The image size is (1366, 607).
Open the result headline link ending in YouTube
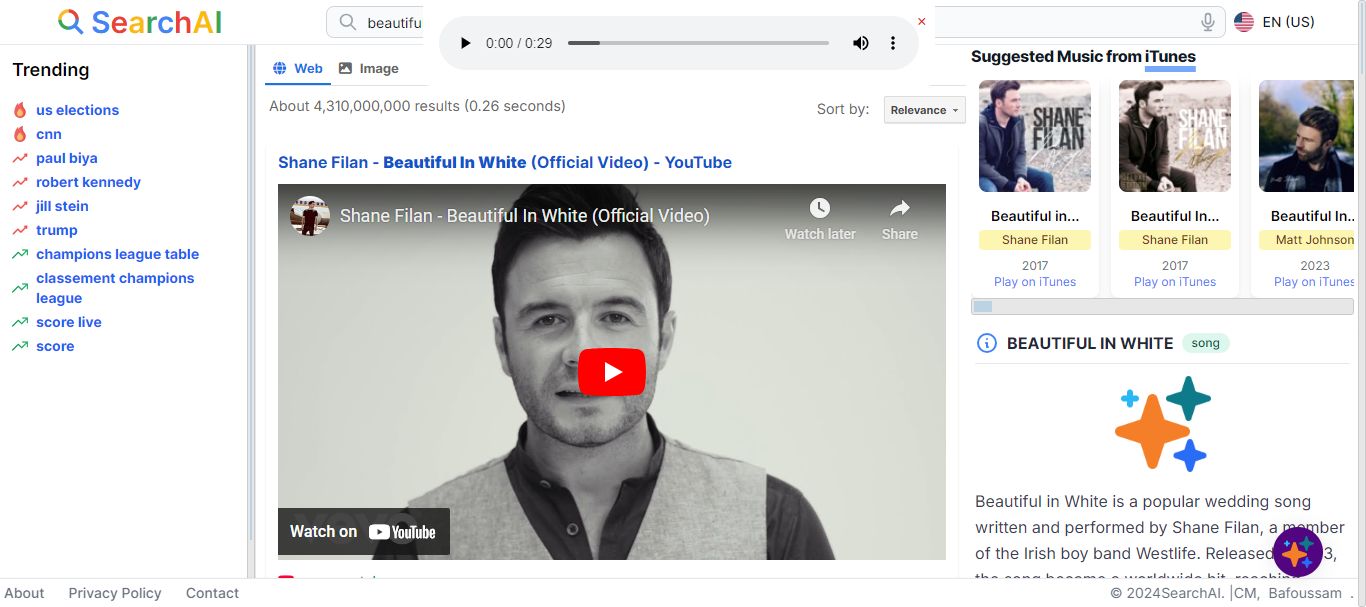click(x=505, y=162)
